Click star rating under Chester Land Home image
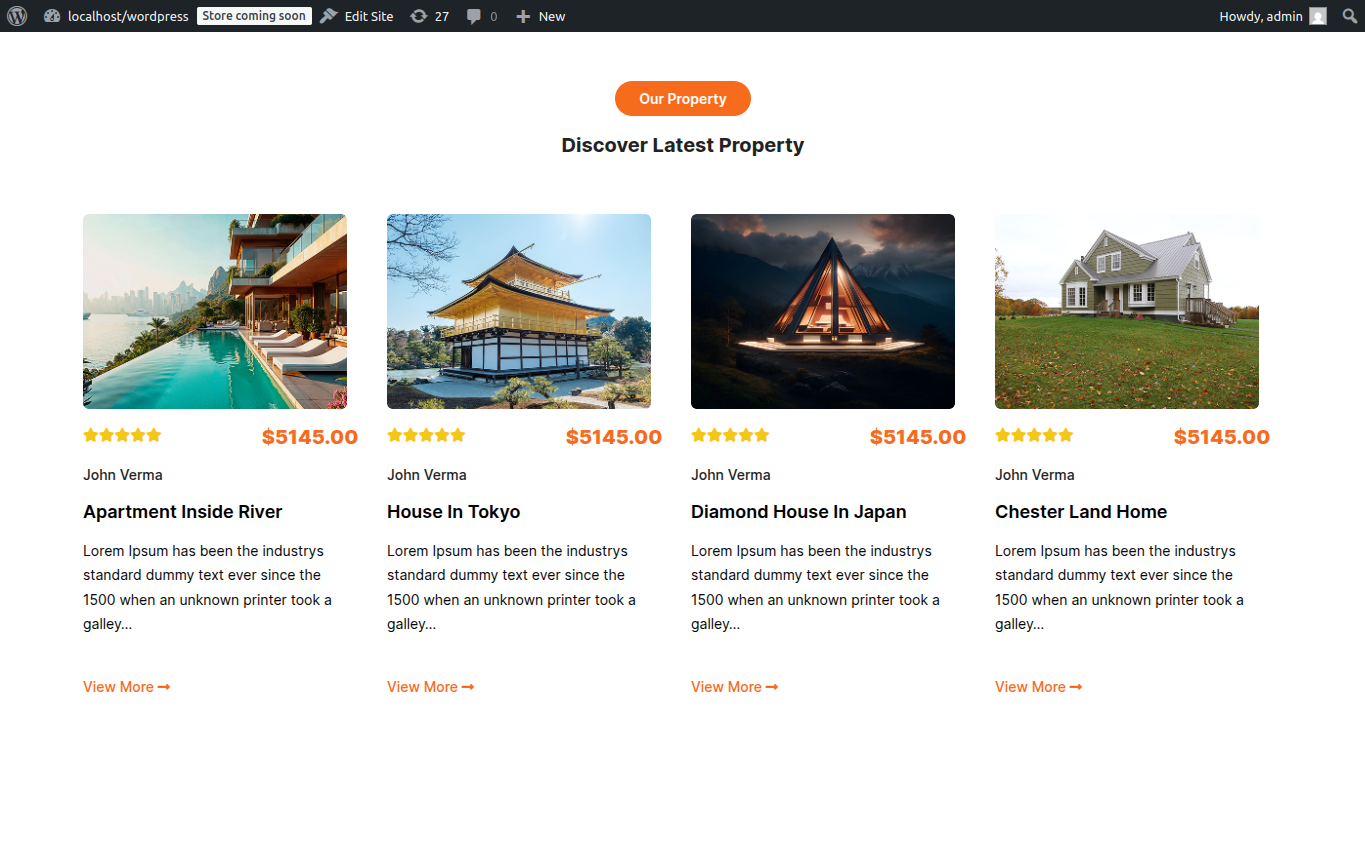The image size is (1365, 845). [x=1034, y=435]
